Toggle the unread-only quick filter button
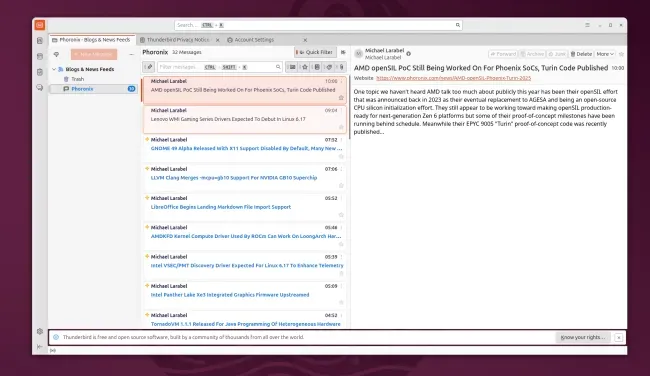Image resolution: width=650 pixels, height=376 pixels. click(x=292, y=67)
